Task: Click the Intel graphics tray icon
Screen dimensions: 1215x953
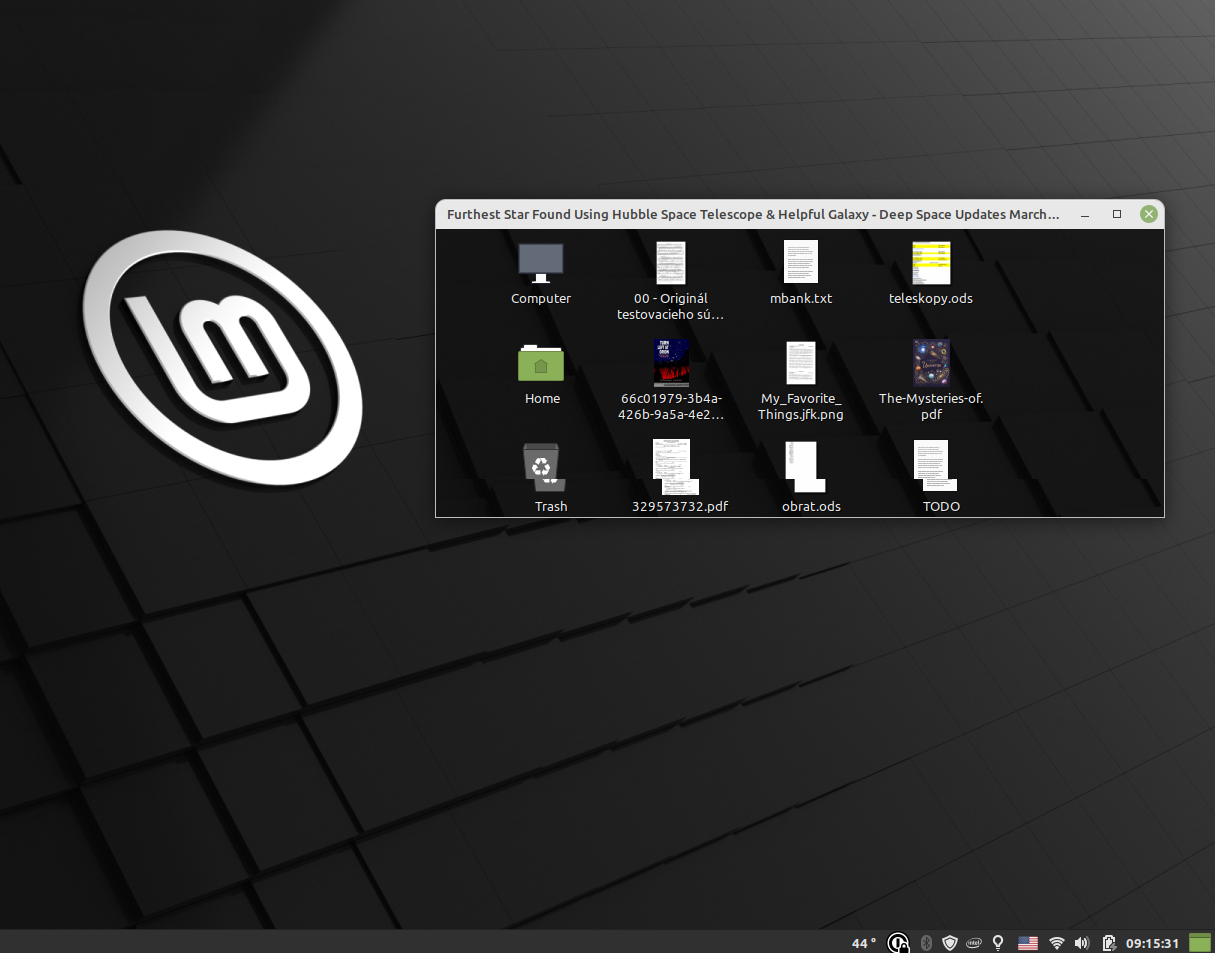Action: click(973, 943)
